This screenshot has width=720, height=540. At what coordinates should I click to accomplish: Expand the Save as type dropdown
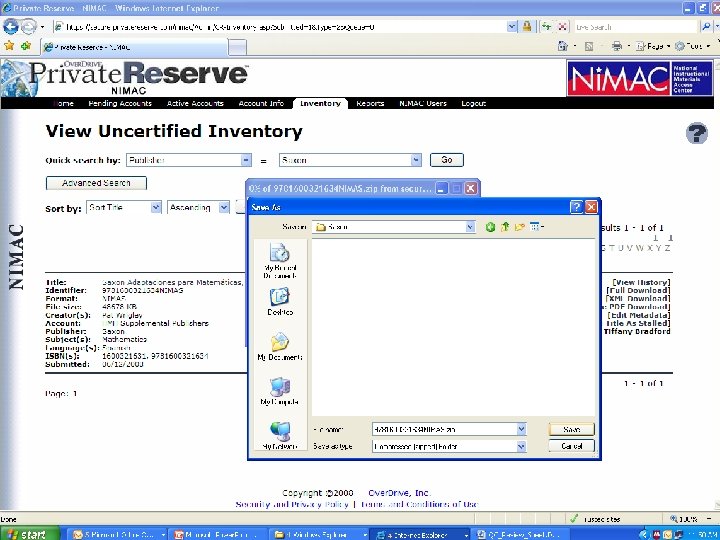521,446
